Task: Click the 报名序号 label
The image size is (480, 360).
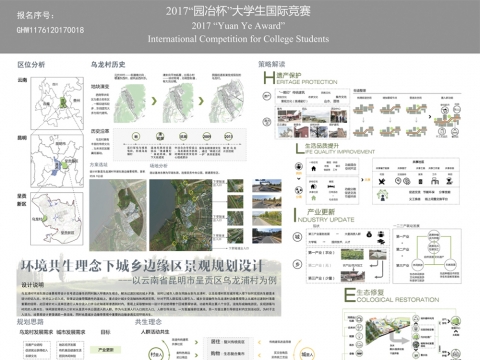Action: pos(35,15)
